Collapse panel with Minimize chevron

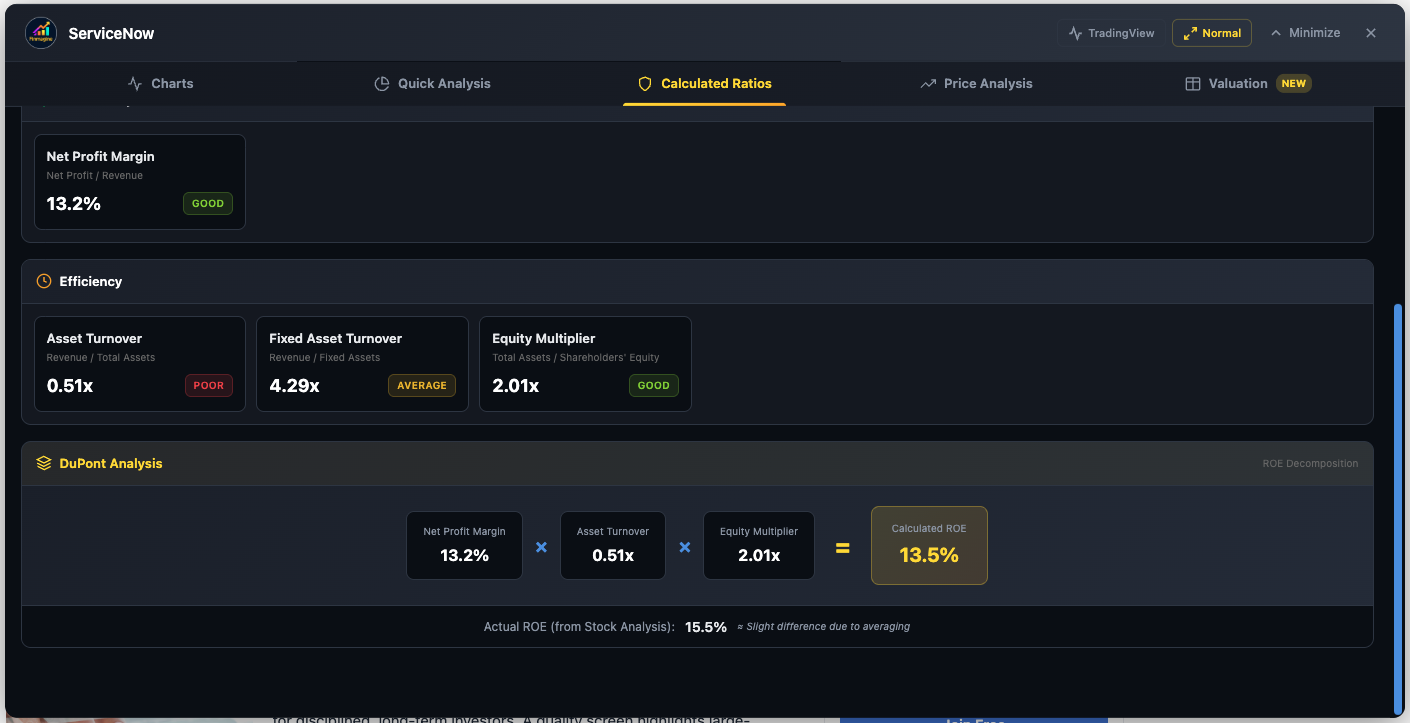[1305, 33]
